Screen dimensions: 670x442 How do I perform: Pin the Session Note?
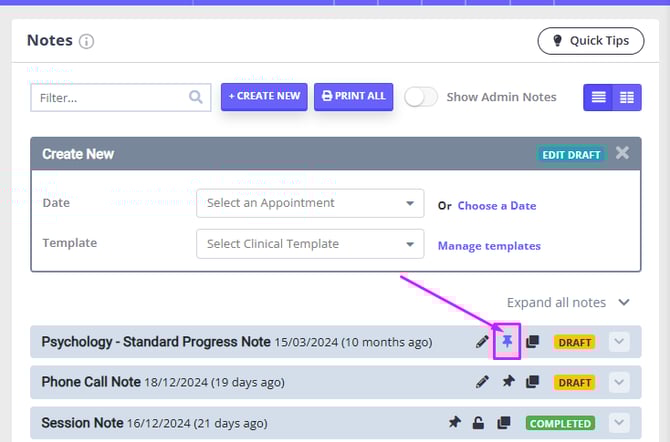pos(456,423)
